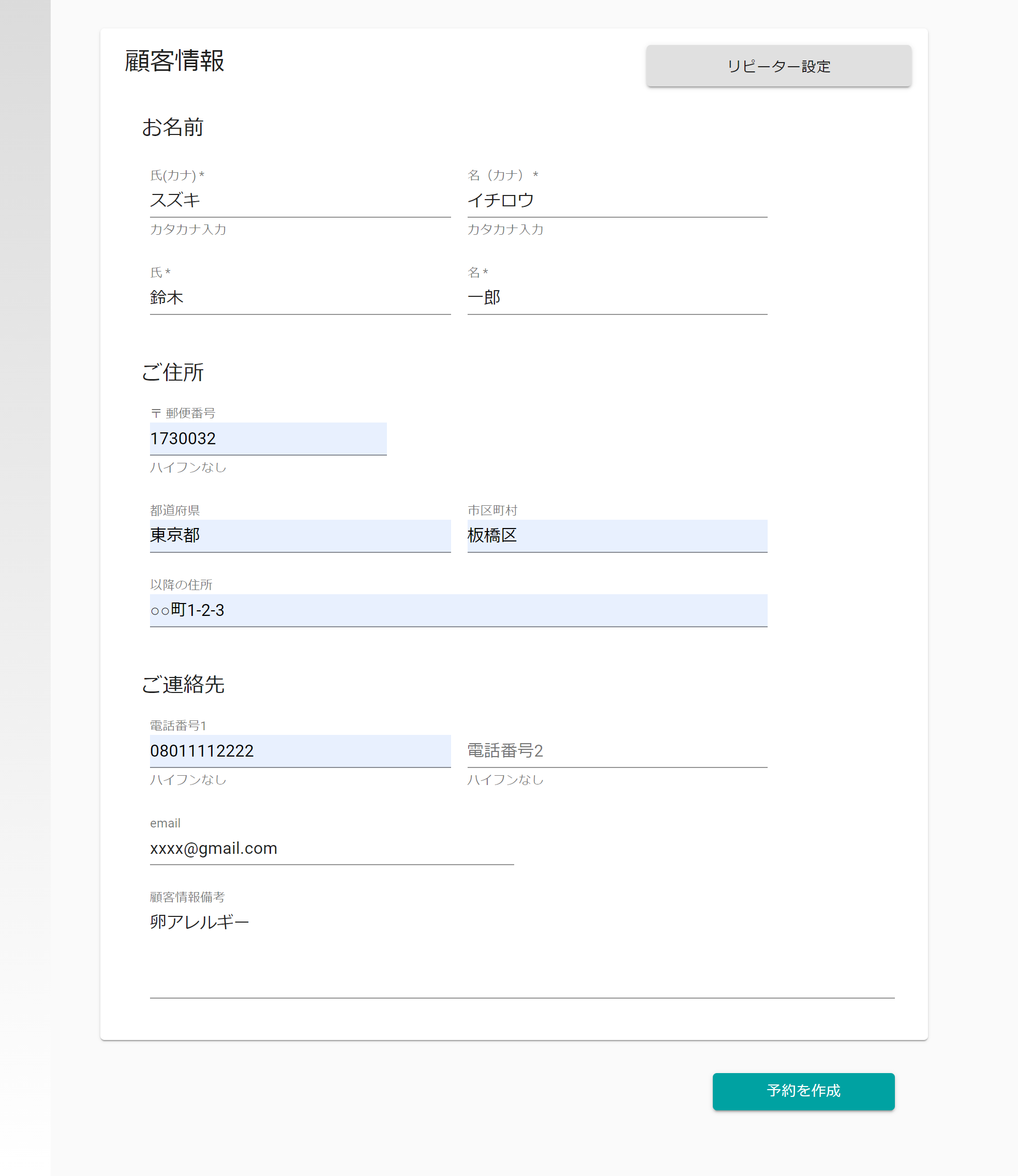Click the 電話番号1 field with 08011112222
The height and width of the screenshot is (1176, 1018).
click(300, 751)
